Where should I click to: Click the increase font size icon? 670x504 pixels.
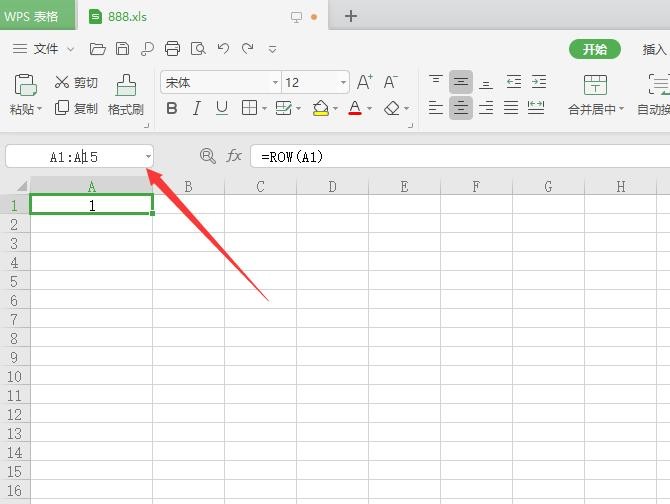364,83
